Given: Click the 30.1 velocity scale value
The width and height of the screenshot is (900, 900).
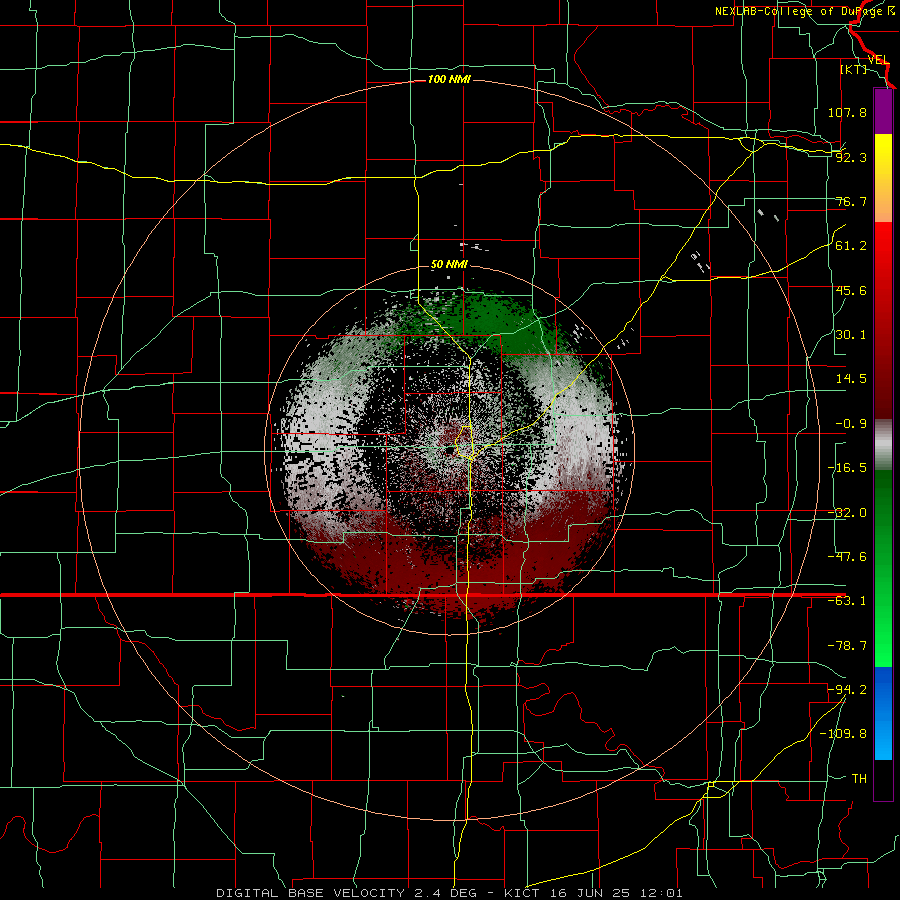Looking at the screenshot, I should click(851, 335).
